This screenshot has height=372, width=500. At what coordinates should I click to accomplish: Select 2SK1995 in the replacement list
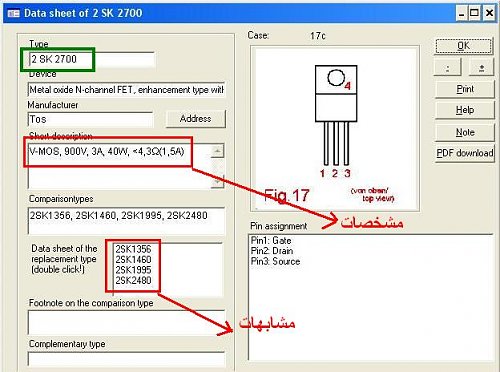133,270
